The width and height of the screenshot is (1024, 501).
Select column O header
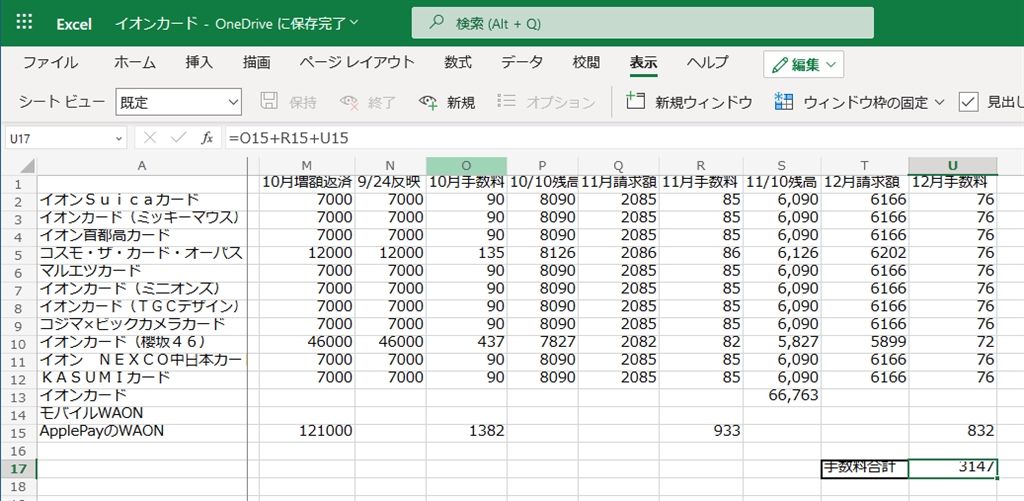(466, 166)
